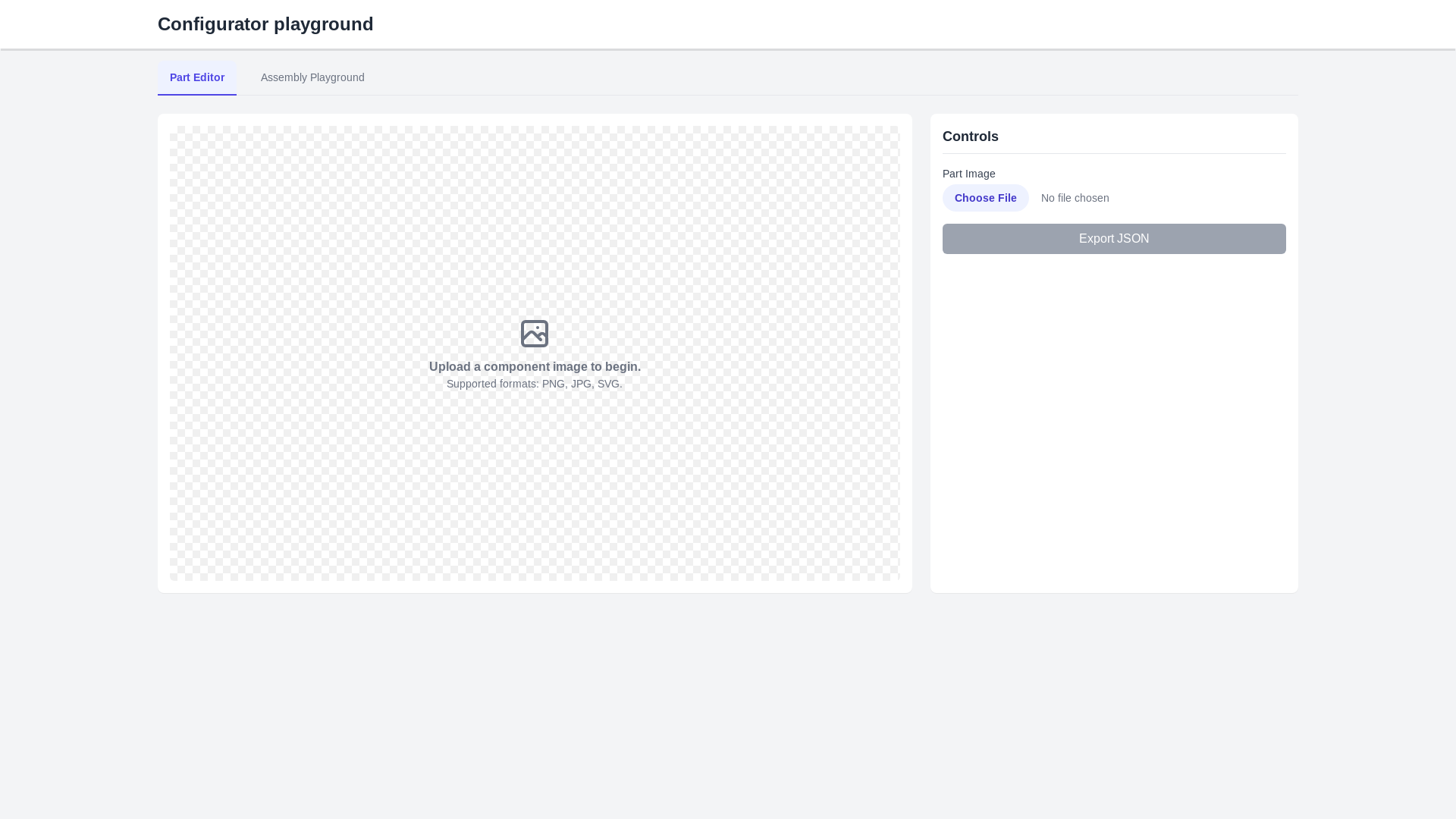Click the 'Part Image' field label
This screenshot has width=1456, height=819.
(x=969, y=174)
